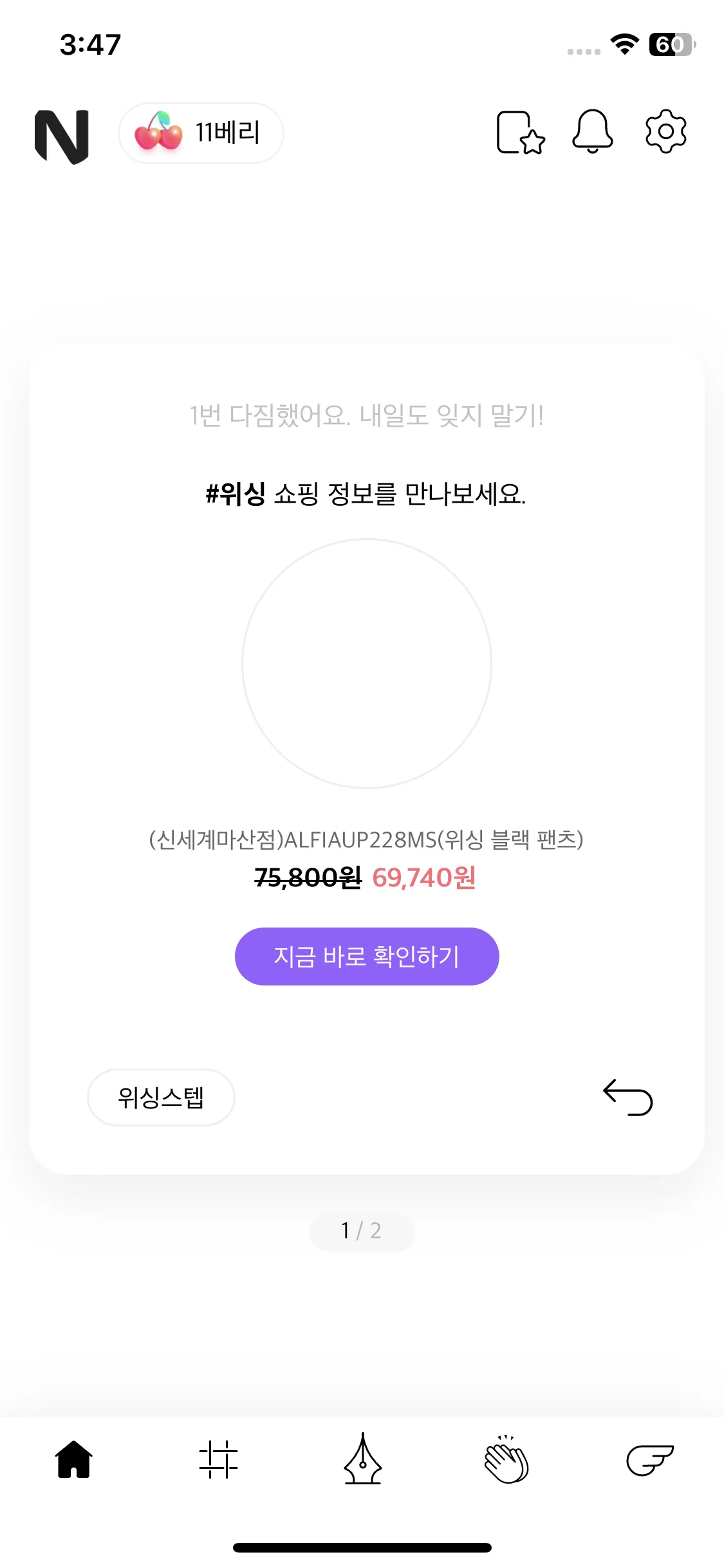Go to the Home tab

(74, 1459)
